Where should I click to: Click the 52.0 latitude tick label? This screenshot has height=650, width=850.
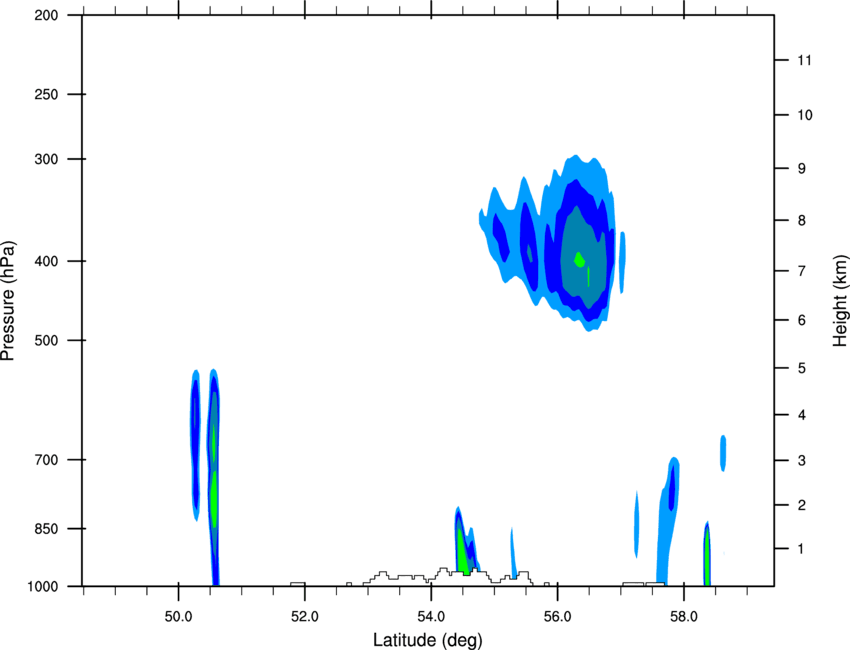coord(305,617)
